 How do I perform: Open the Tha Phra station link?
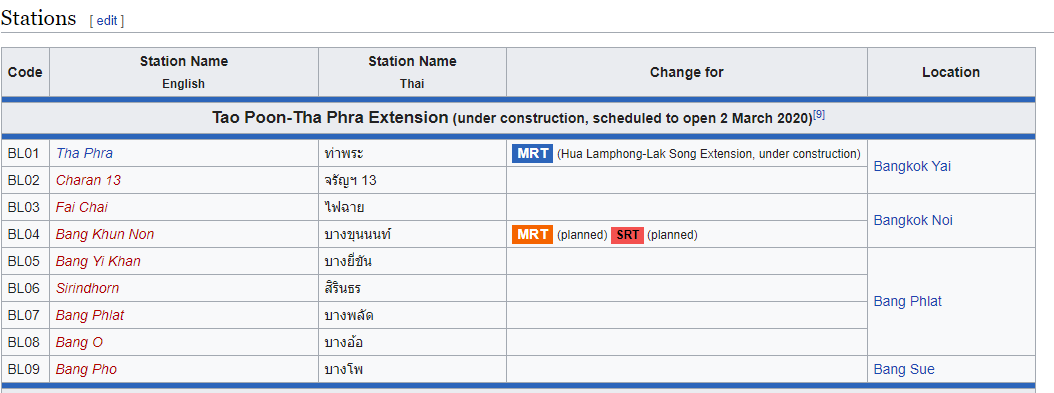84,153
